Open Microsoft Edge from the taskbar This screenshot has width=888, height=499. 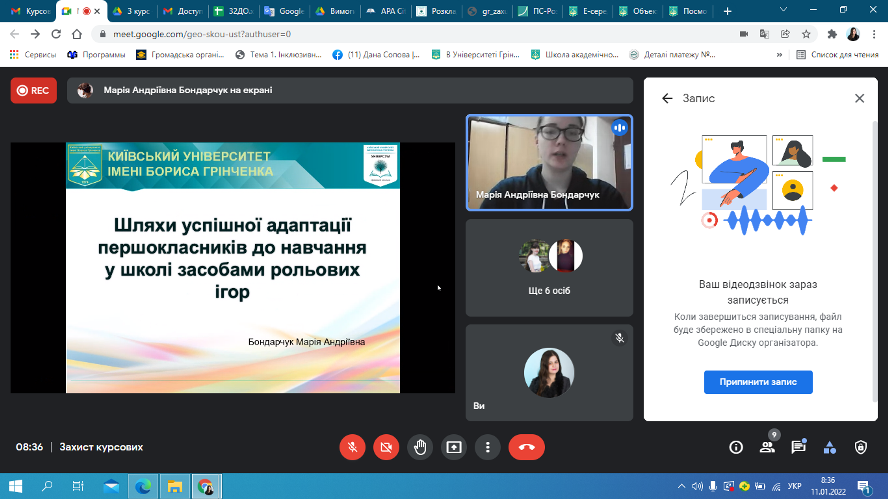point(142,486)
